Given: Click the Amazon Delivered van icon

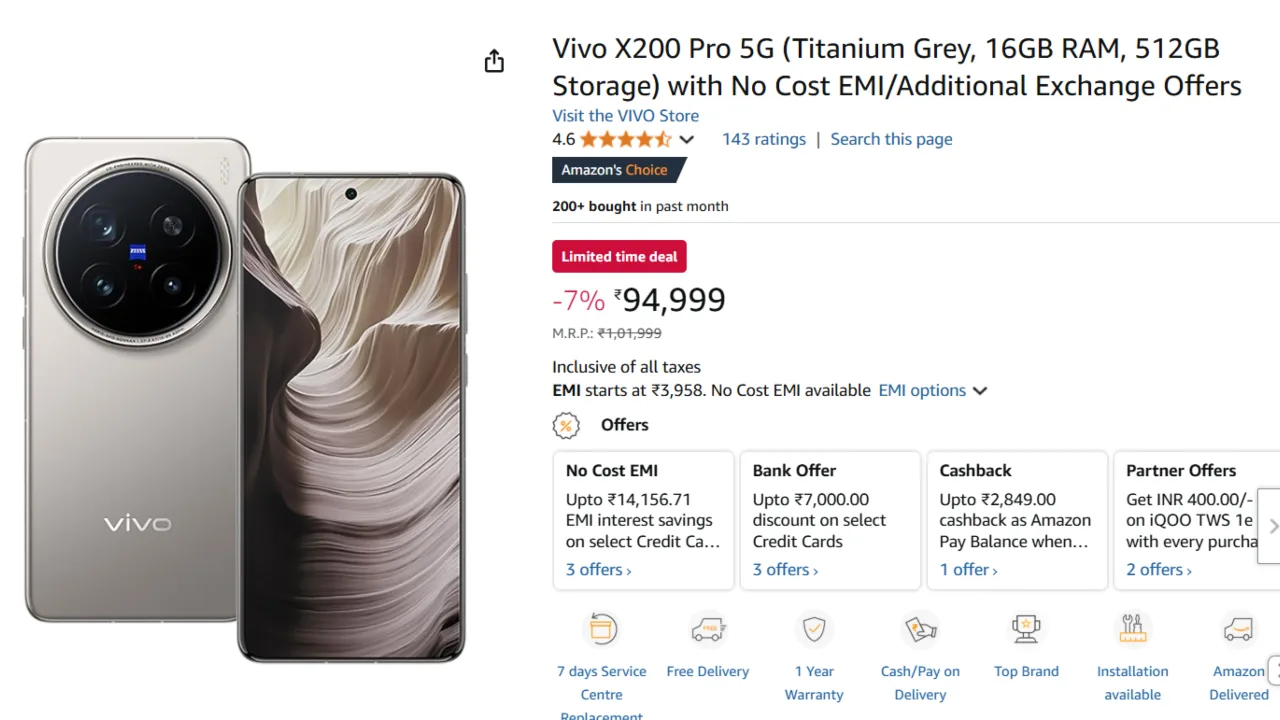Looking at the screenshot, I should [1238, 629].
